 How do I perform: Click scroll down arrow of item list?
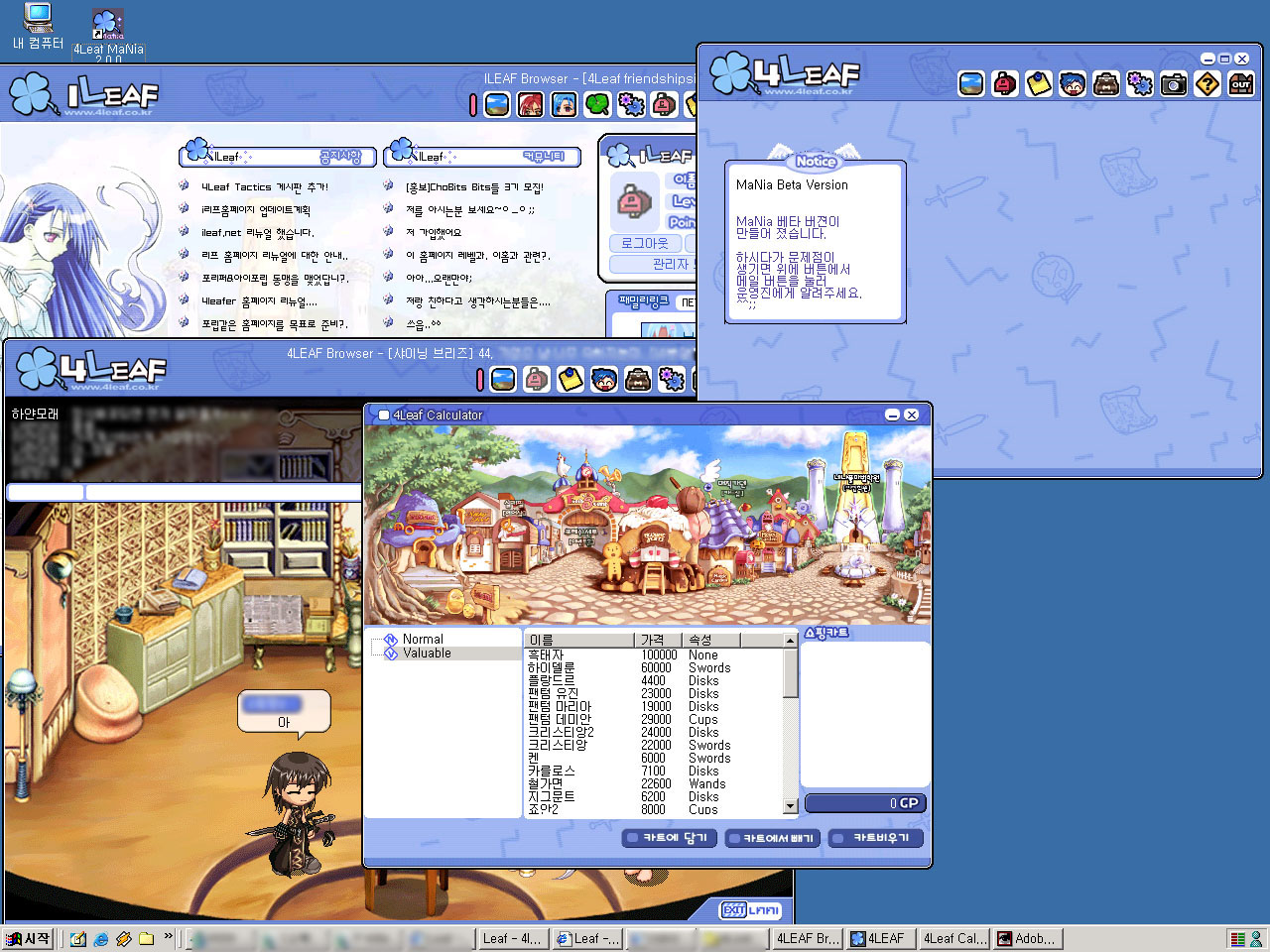pos(791,807)
